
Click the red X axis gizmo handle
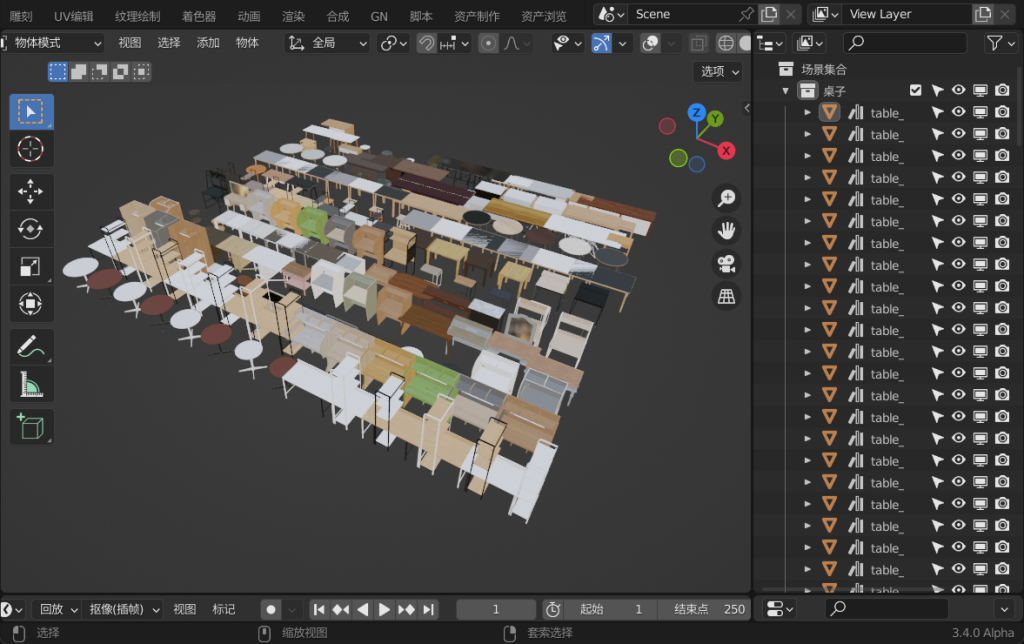tap(726, 151)
